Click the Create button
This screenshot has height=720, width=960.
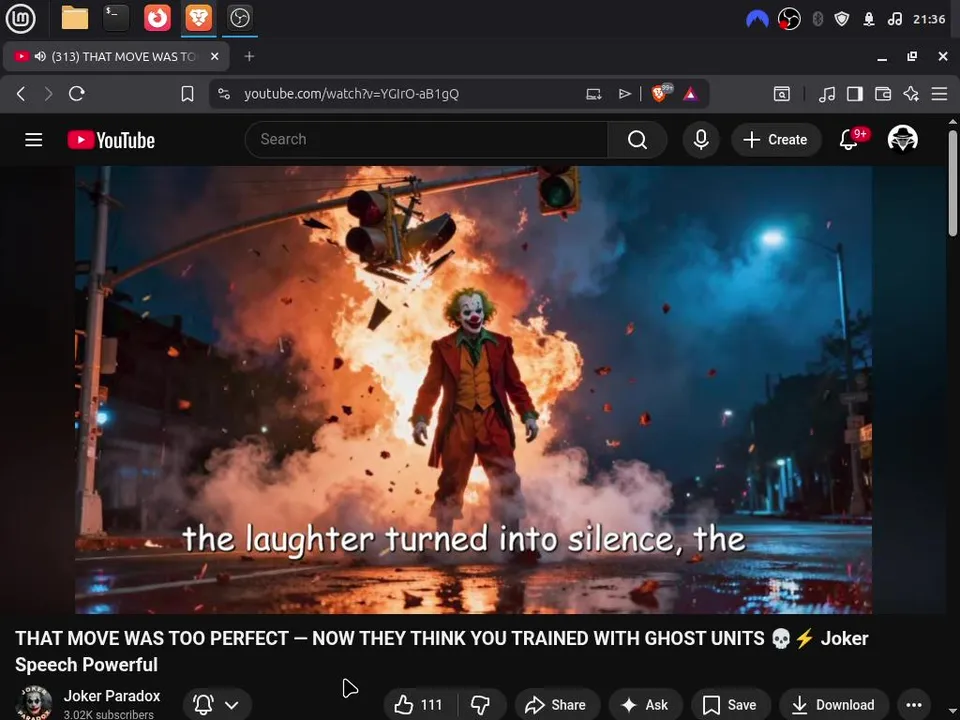point(775,140)
